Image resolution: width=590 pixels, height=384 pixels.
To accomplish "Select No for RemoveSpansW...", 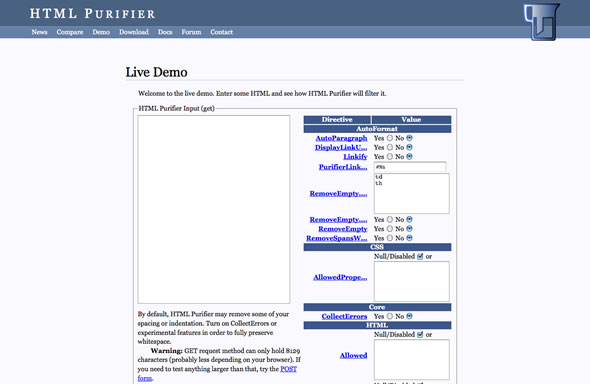I will click(x=409, y=238).
